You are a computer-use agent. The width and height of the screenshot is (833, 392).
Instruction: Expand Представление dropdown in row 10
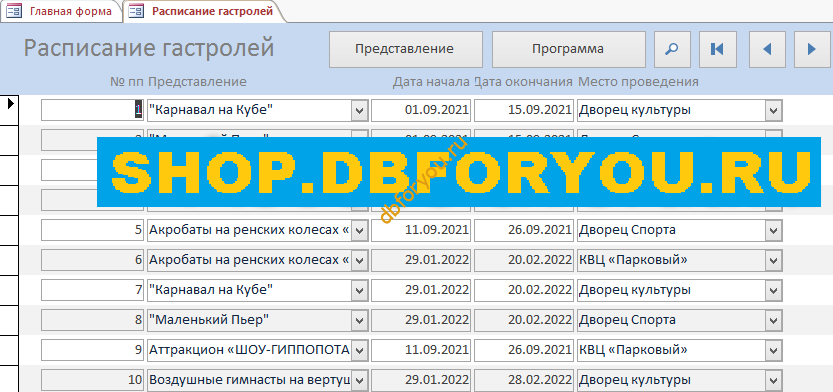click(360, 380)
